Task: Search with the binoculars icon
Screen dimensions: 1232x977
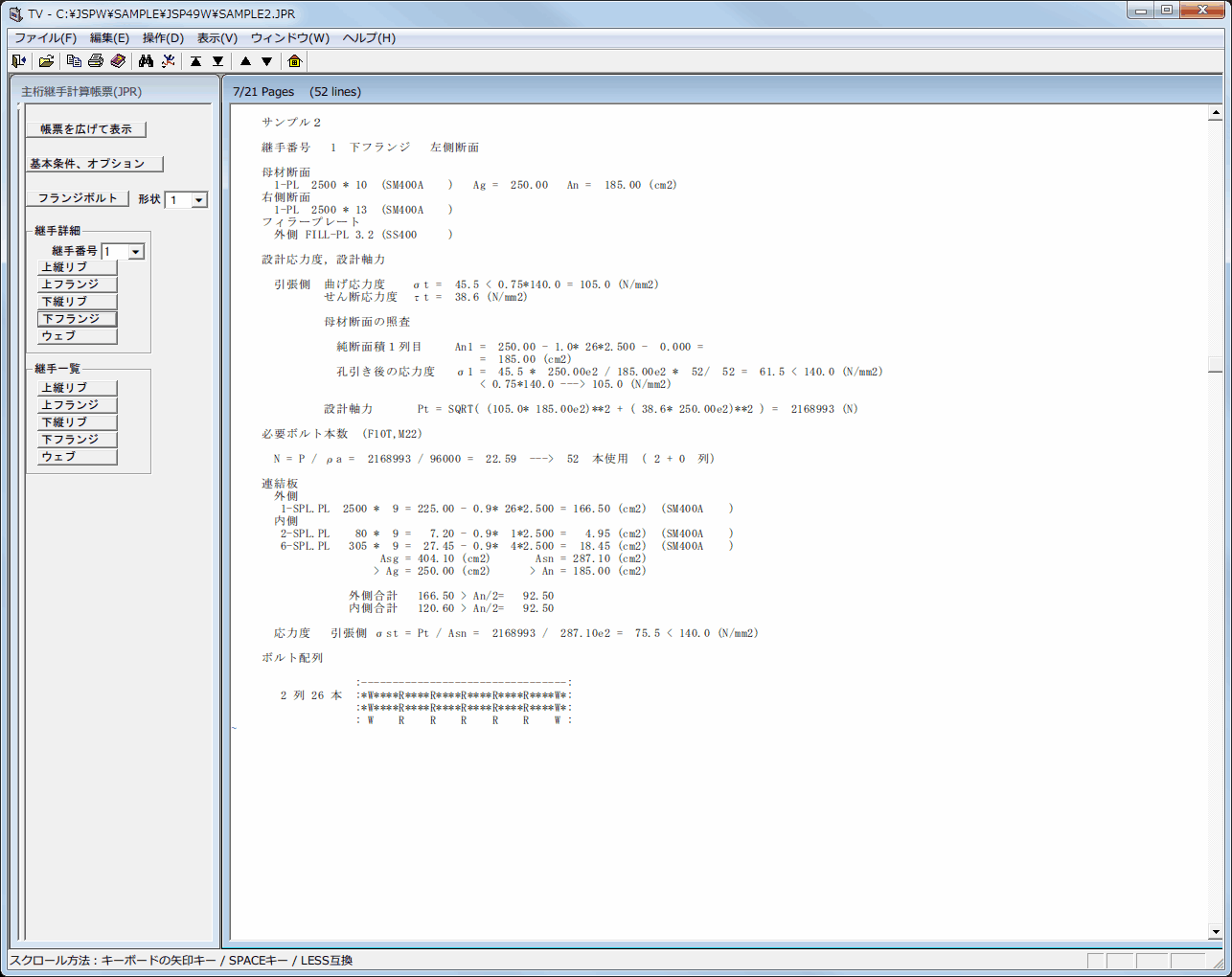Action: 146,61
